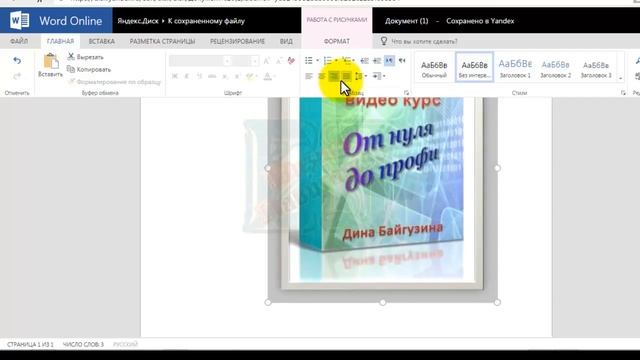Click the ЧИСЛО СЛОВ: 3 status entry

[83, 344]
